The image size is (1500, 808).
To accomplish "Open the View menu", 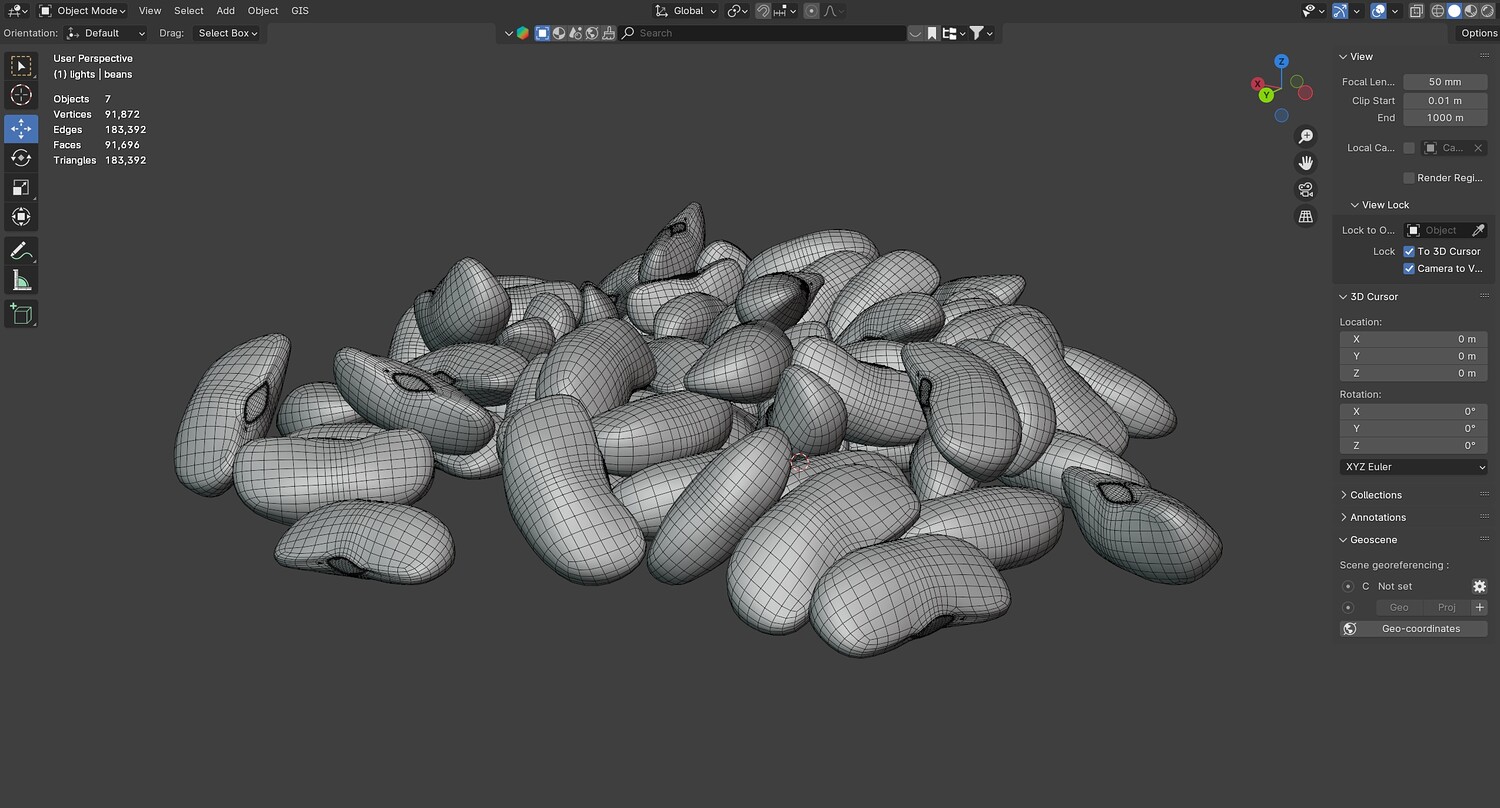I will tap(150, 11).
